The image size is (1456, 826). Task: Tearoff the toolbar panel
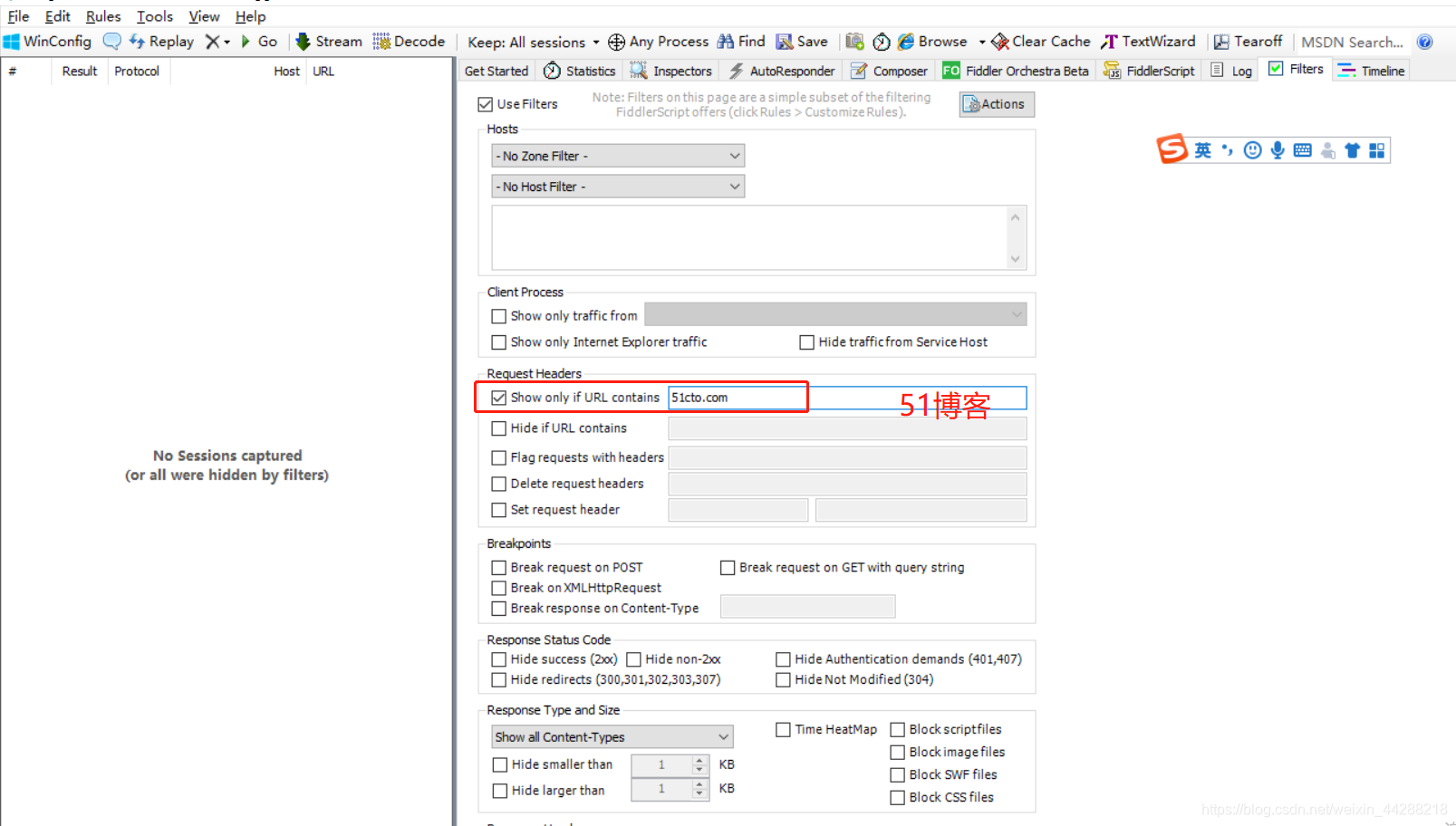(x=1249, y=42)
